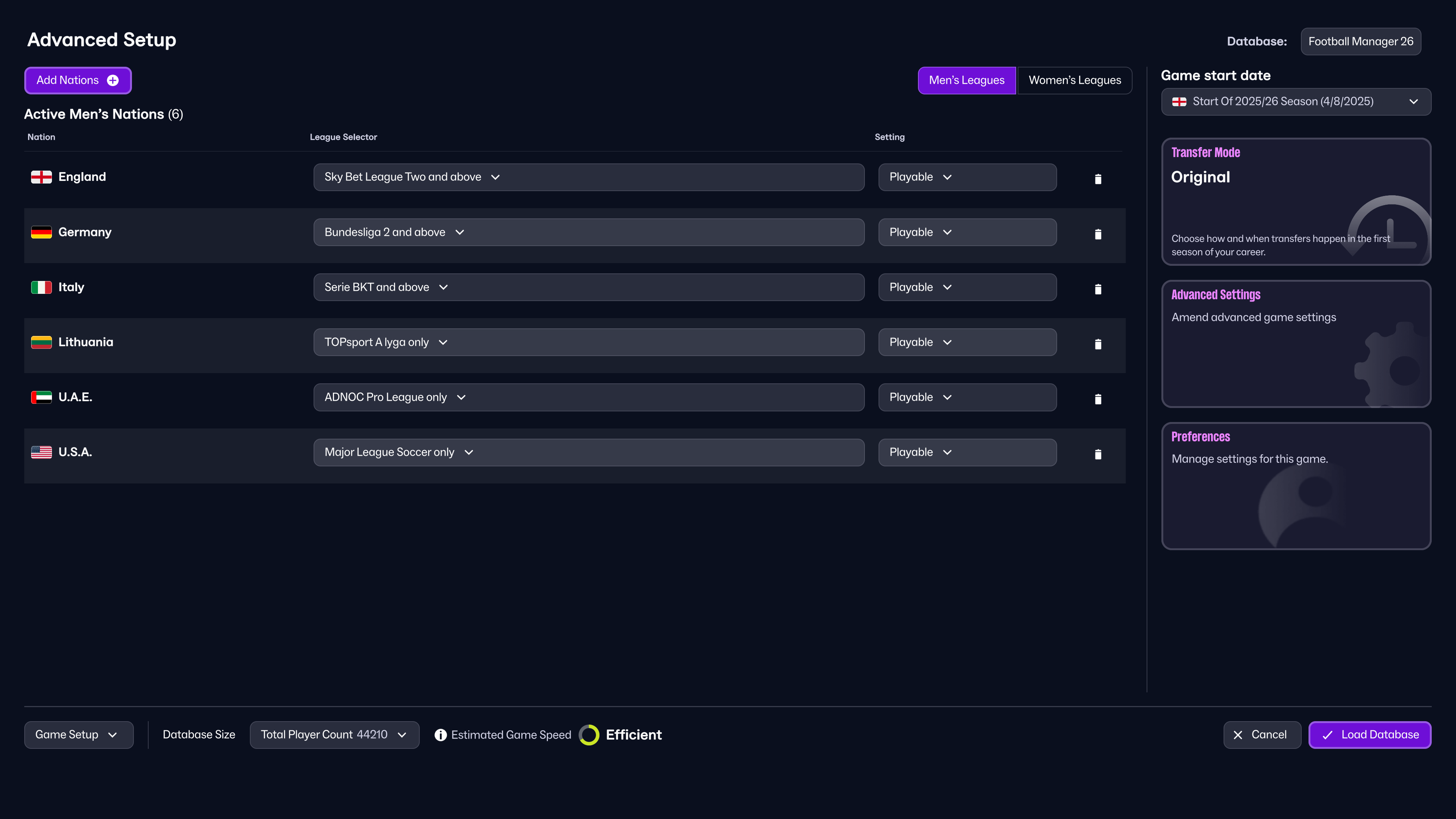Click the Estimated Game Speed info icon
This screenshot has width=1456, height=819.
[x=440, y=735]
